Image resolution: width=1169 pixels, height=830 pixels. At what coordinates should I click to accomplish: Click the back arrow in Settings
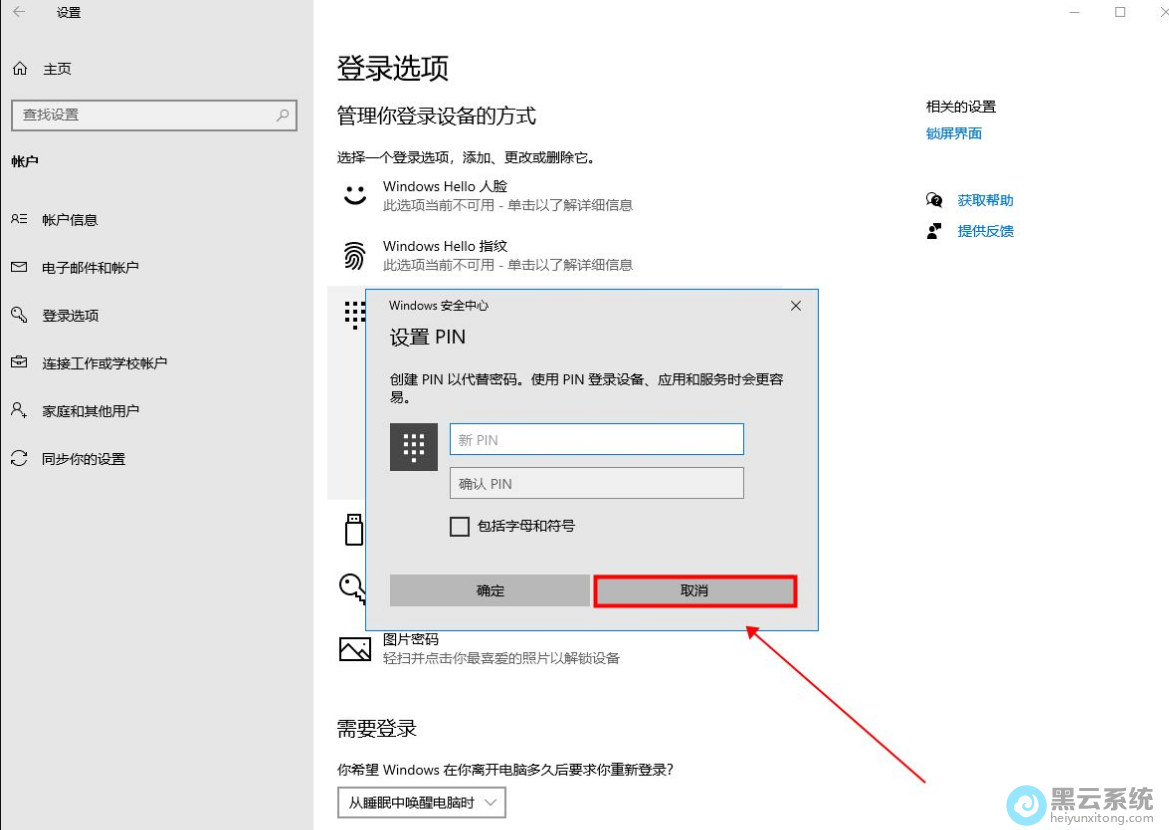coord(19,13)
